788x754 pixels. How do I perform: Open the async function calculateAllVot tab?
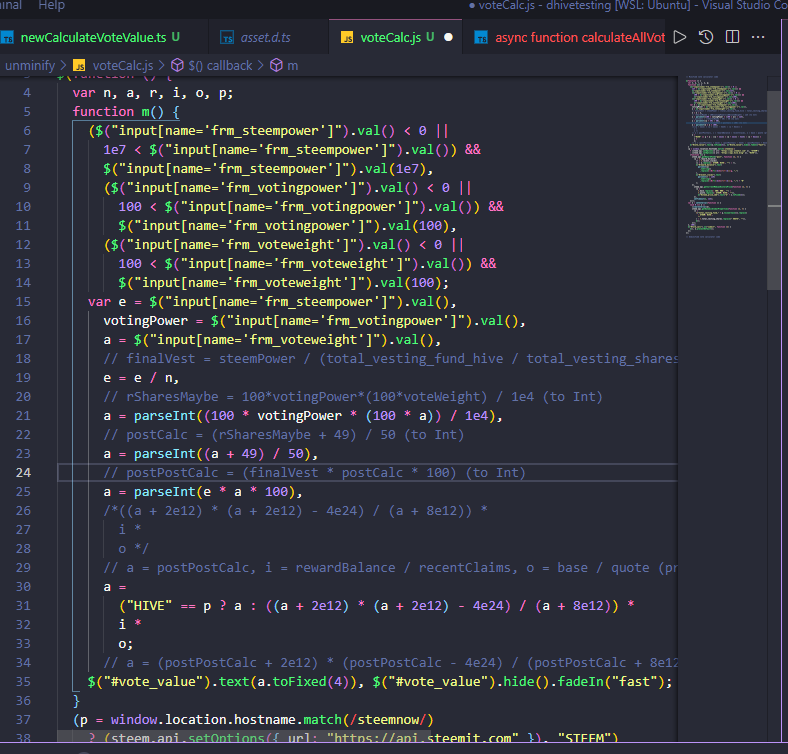pos(580,38)
